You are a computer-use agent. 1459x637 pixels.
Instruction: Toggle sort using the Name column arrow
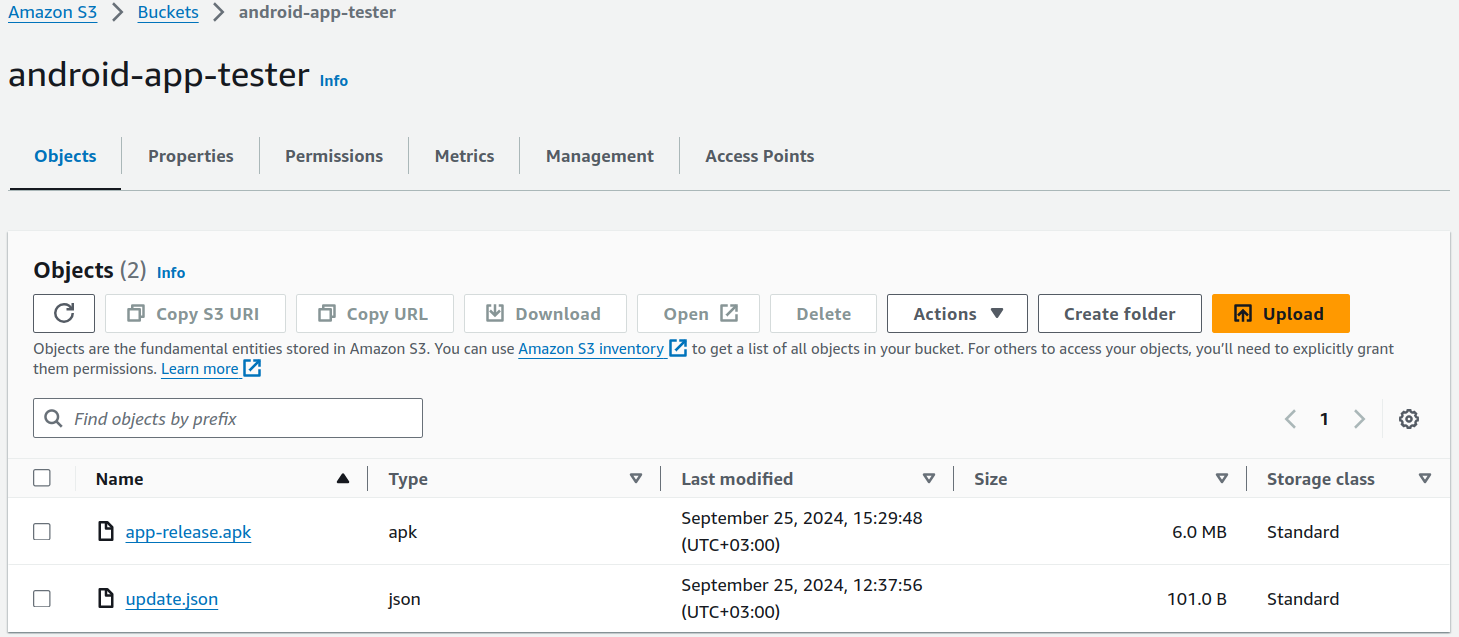click(344, 478)
